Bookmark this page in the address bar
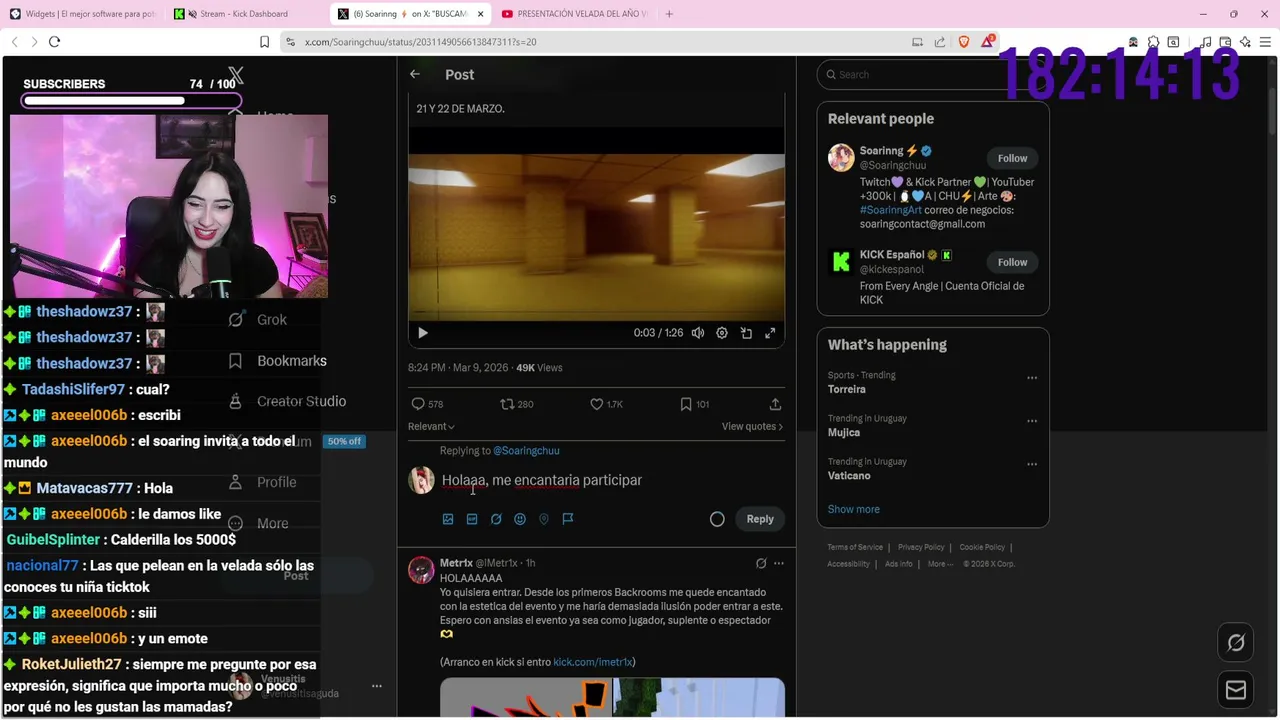This screenshot has height=720, width=1280. pos(264,42)
